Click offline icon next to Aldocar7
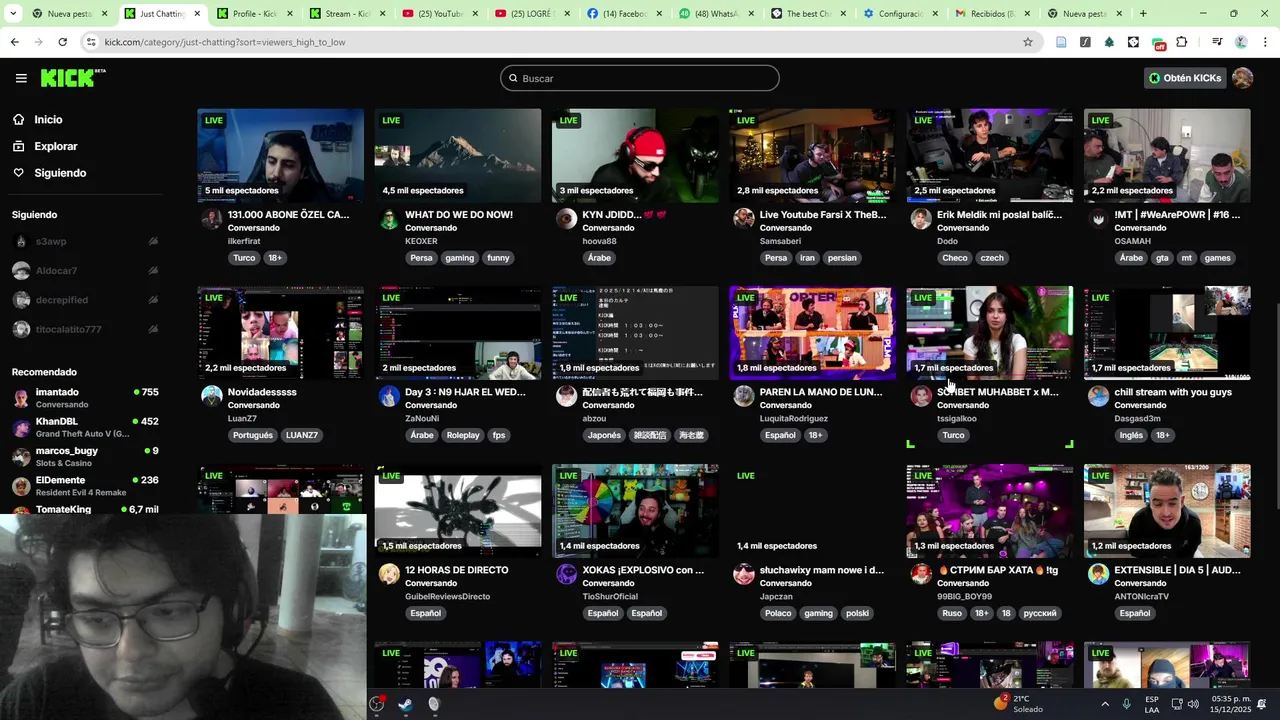The height and width of the screenshot is (720, 1280). pyautogui.click(x=153, y=271)
